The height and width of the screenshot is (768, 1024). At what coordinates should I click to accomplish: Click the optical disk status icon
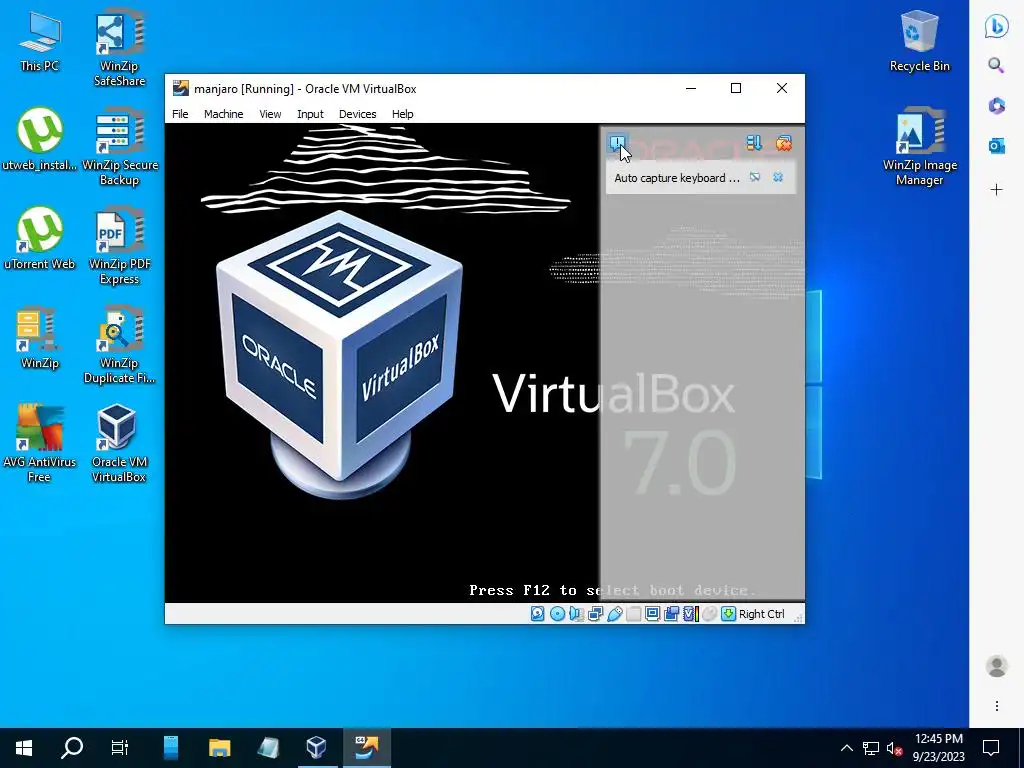point(557,614)
